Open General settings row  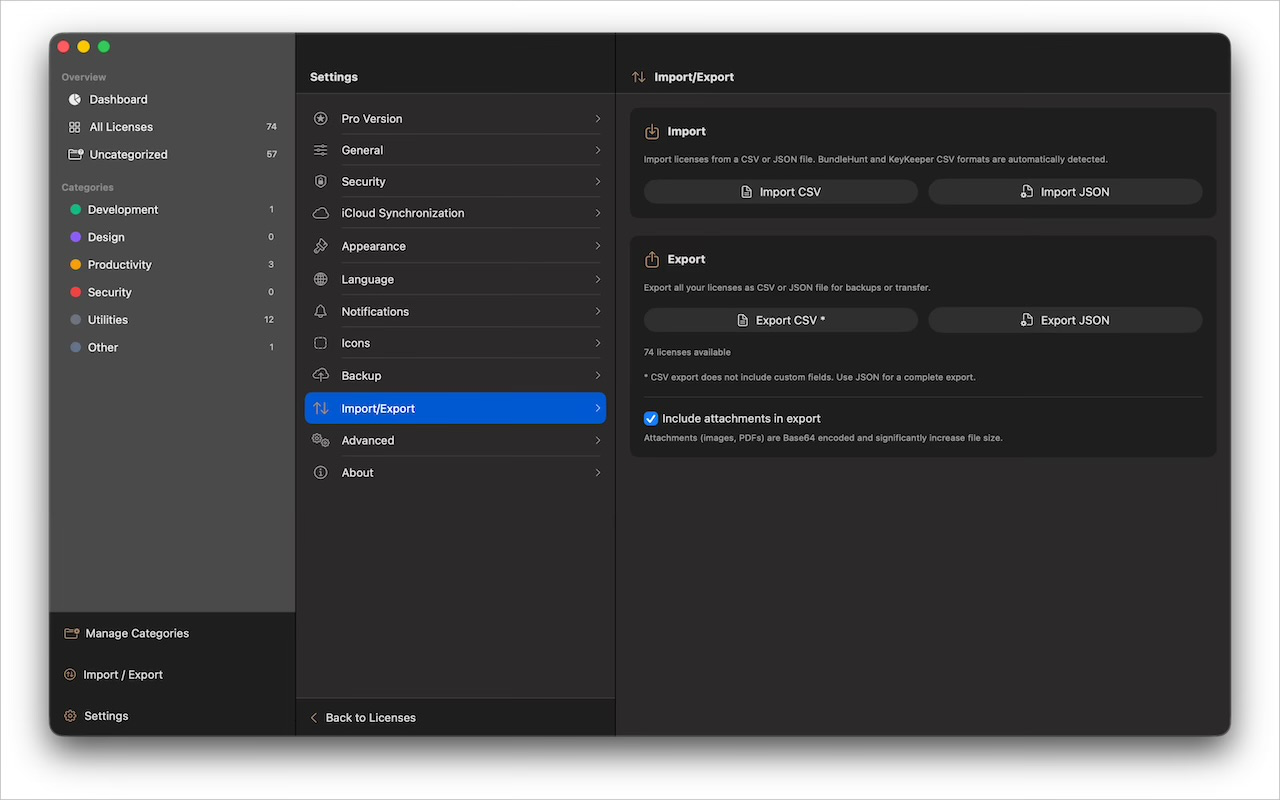pos(455,150)
